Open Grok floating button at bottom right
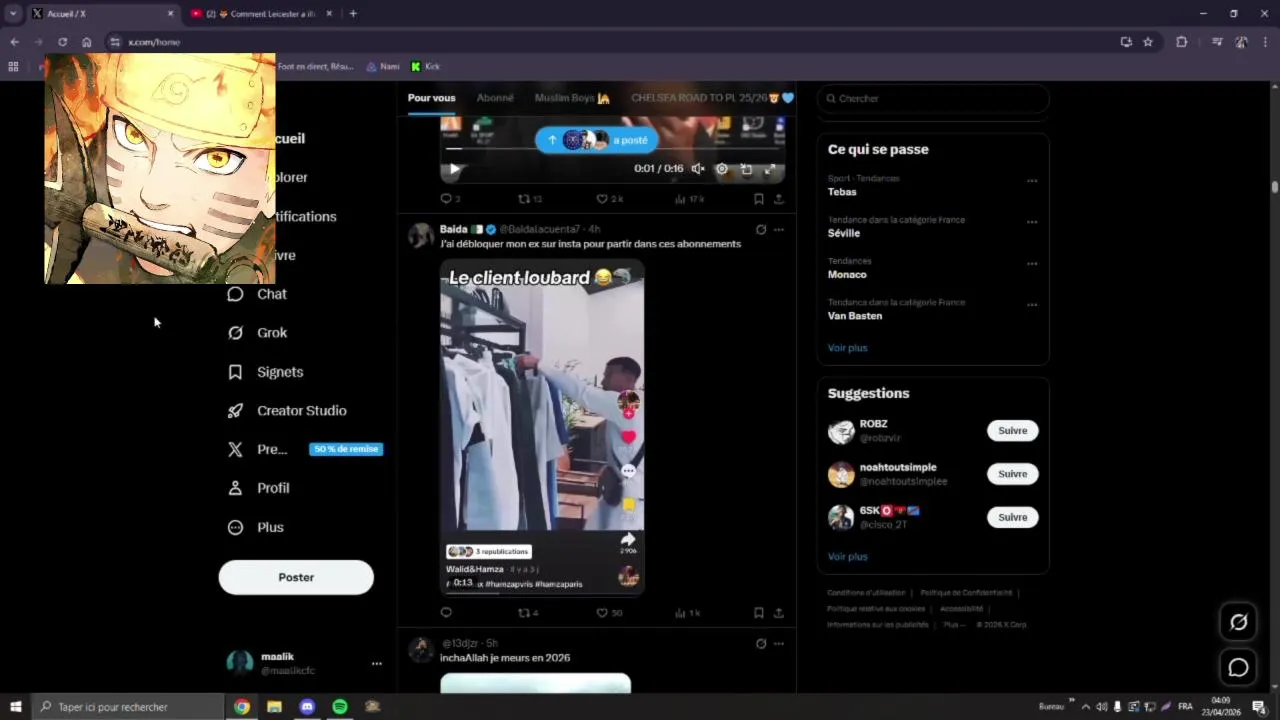The height and width of the screenshot is (720, 1280). click(1238, 622)
